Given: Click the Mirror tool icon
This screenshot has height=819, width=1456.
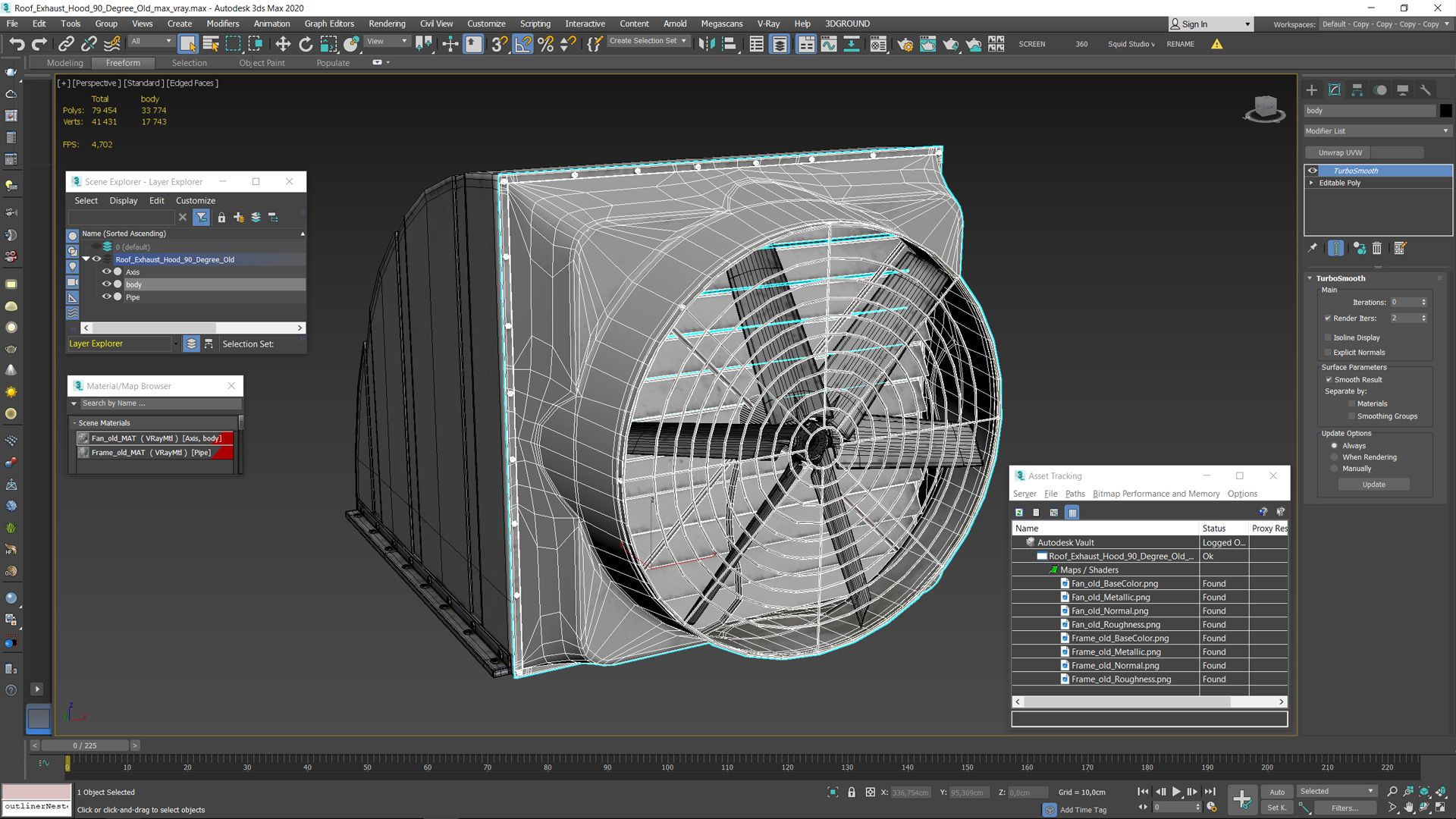Looking at the screenshot, I should coord(707,44).
